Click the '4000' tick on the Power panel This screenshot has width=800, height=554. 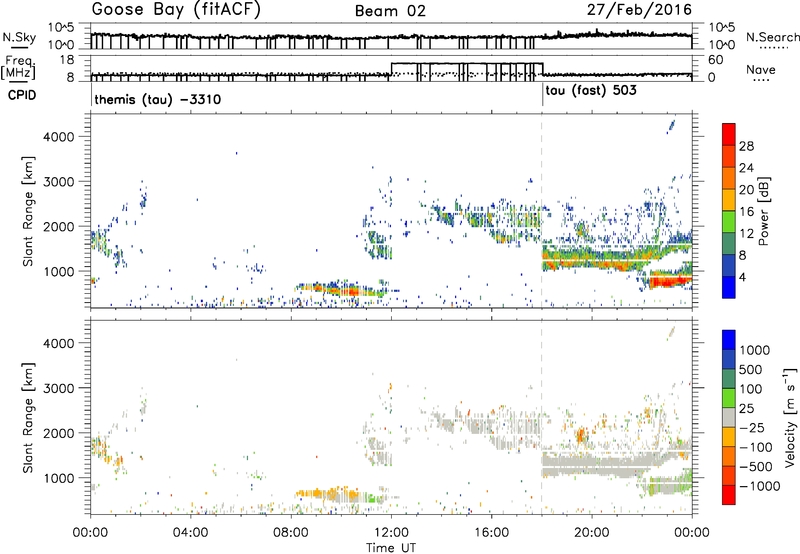pyautogui.click(x=58, y=137)
